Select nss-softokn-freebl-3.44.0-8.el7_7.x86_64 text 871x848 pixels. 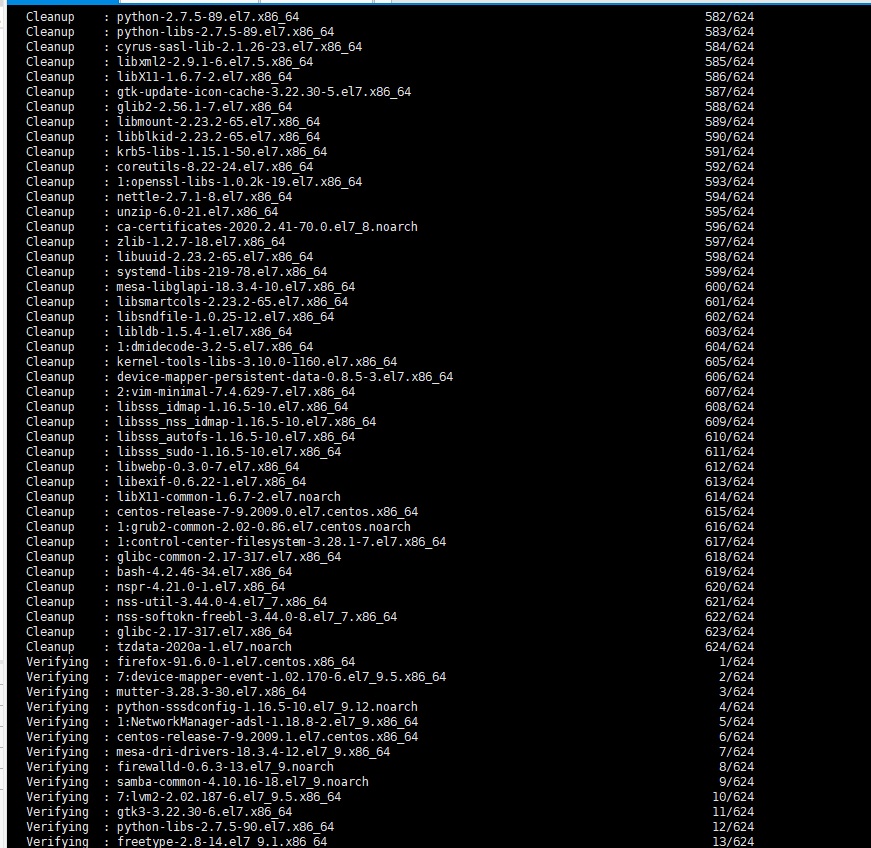pos(257,617)
